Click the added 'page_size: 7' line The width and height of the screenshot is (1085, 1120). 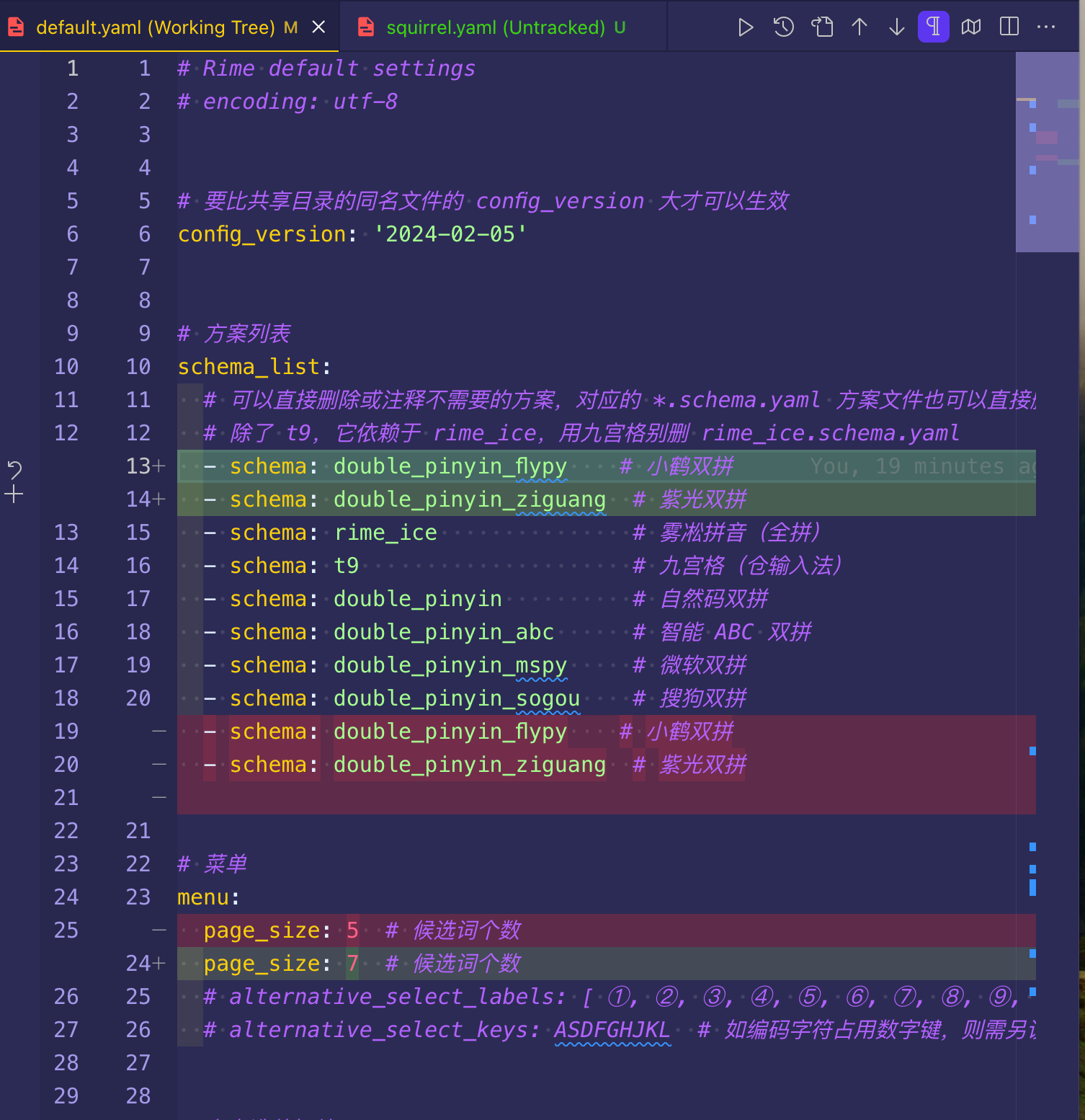coord(607,964)
